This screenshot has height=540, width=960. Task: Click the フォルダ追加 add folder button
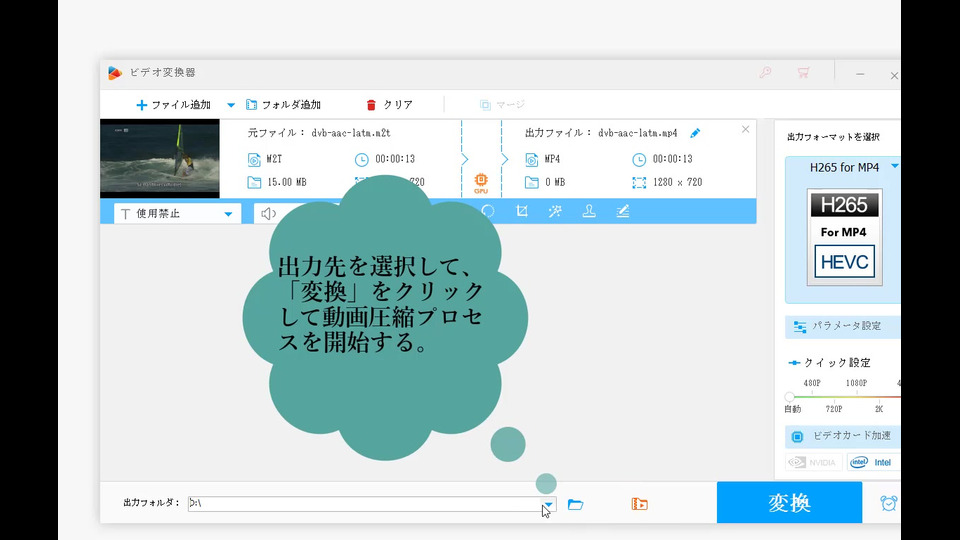tap(283, 105)
